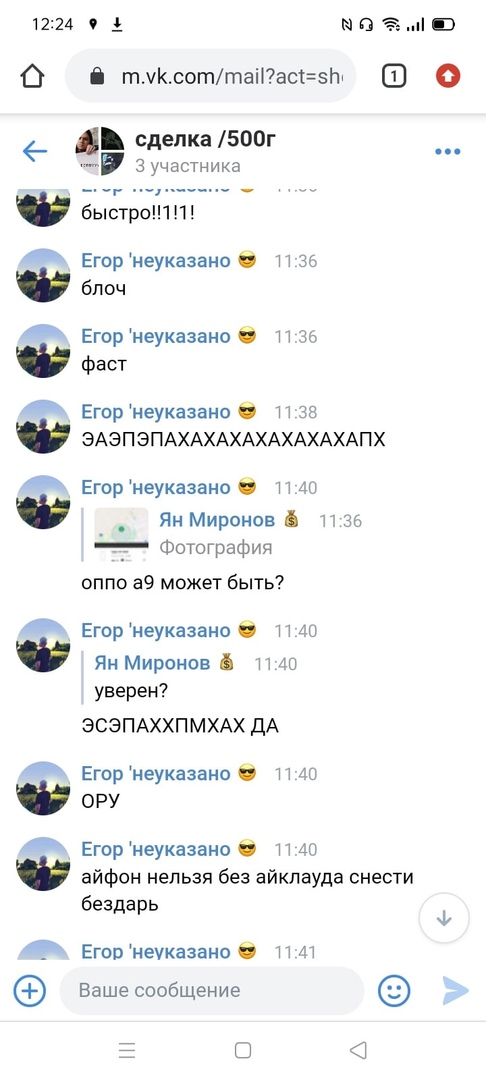486x1080 pixels.
Task: Tap the red browser update arrow icon
Action: 447,76
